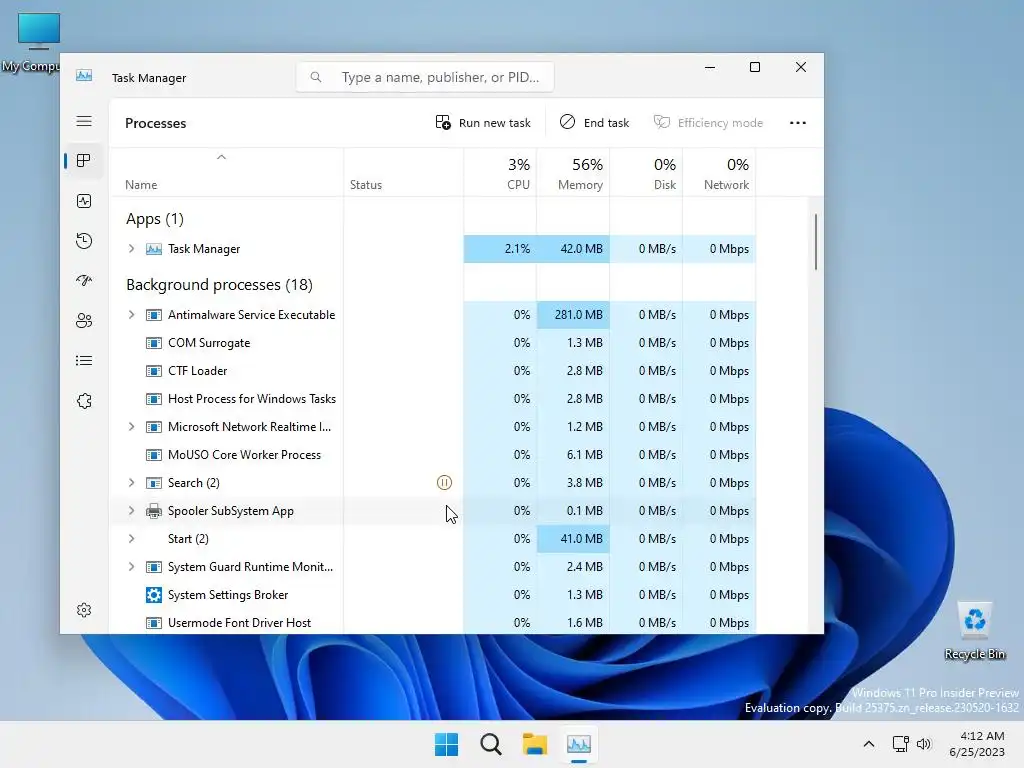1024x768 pixels.
Task: Click the System Settings Broker gear icon
Action: click(x=153, y=595)
